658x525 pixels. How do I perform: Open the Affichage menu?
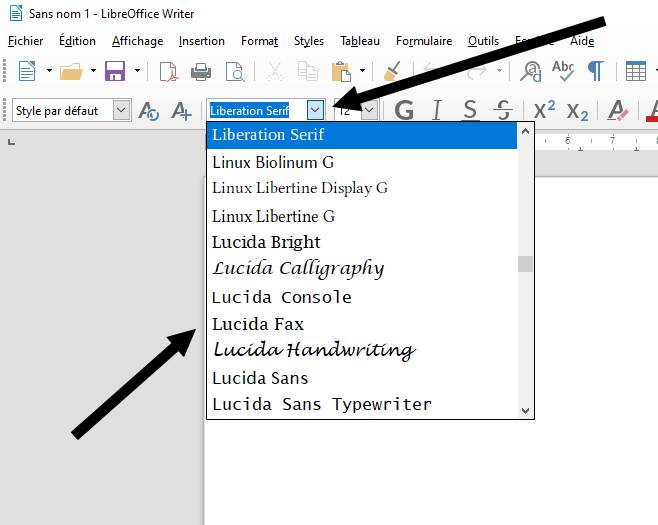pyautogui.click(x=137, y=41)
